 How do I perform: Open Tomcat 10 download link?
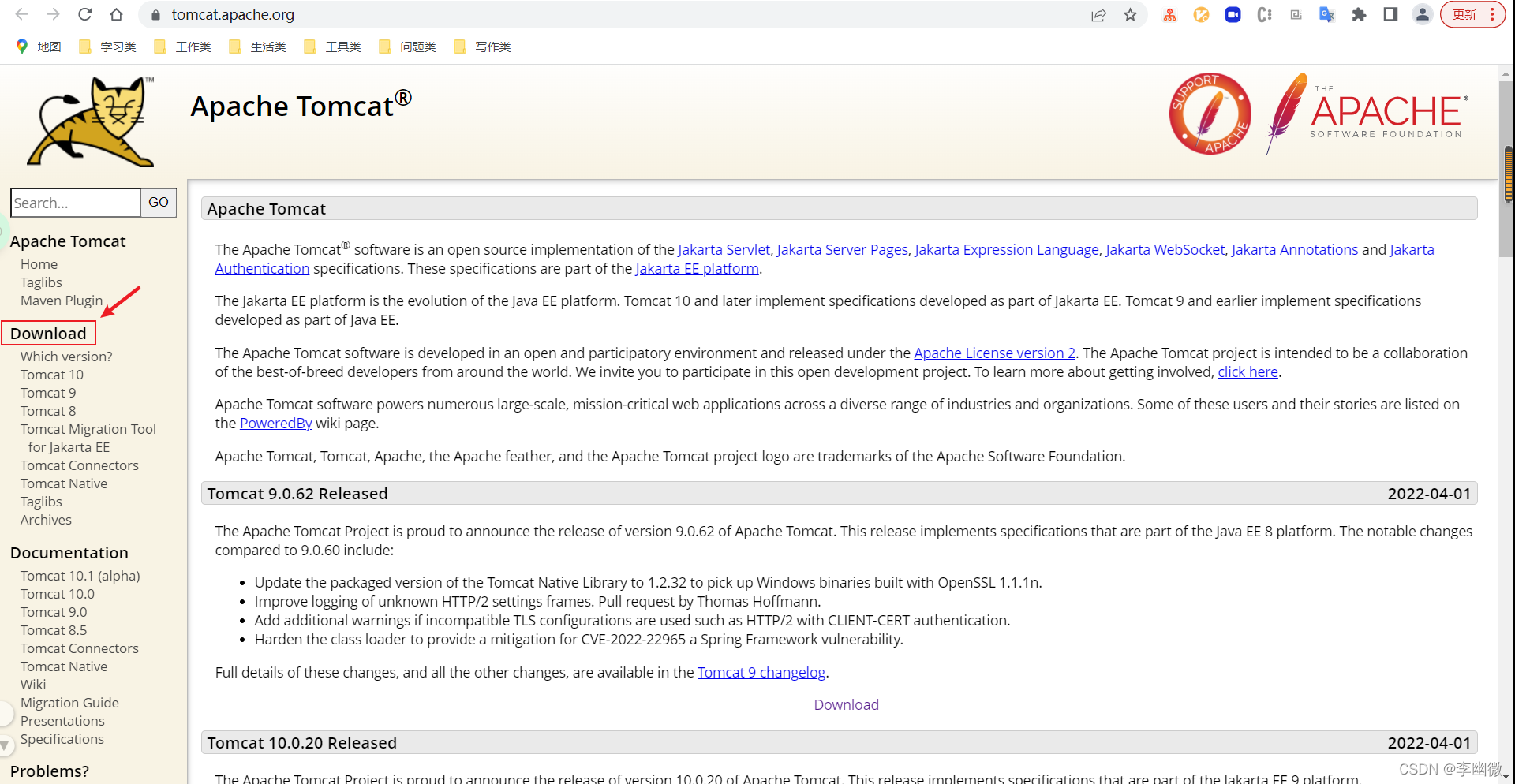(52, 375)
